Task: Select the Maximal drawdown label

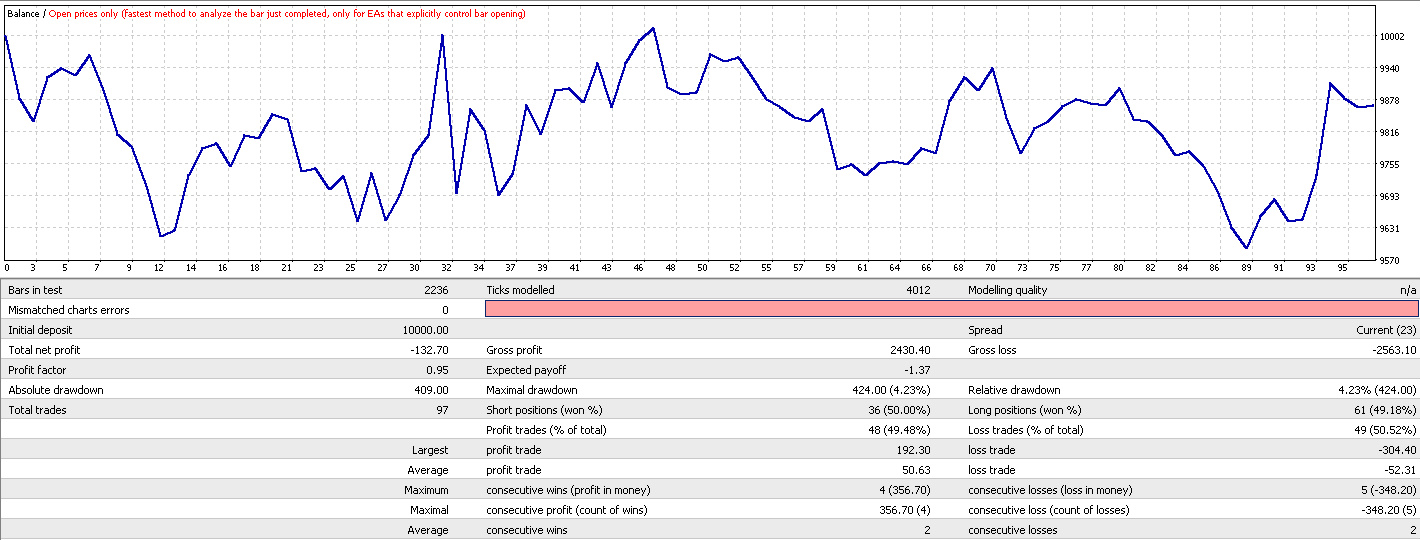Action: (x=532, y=390)
